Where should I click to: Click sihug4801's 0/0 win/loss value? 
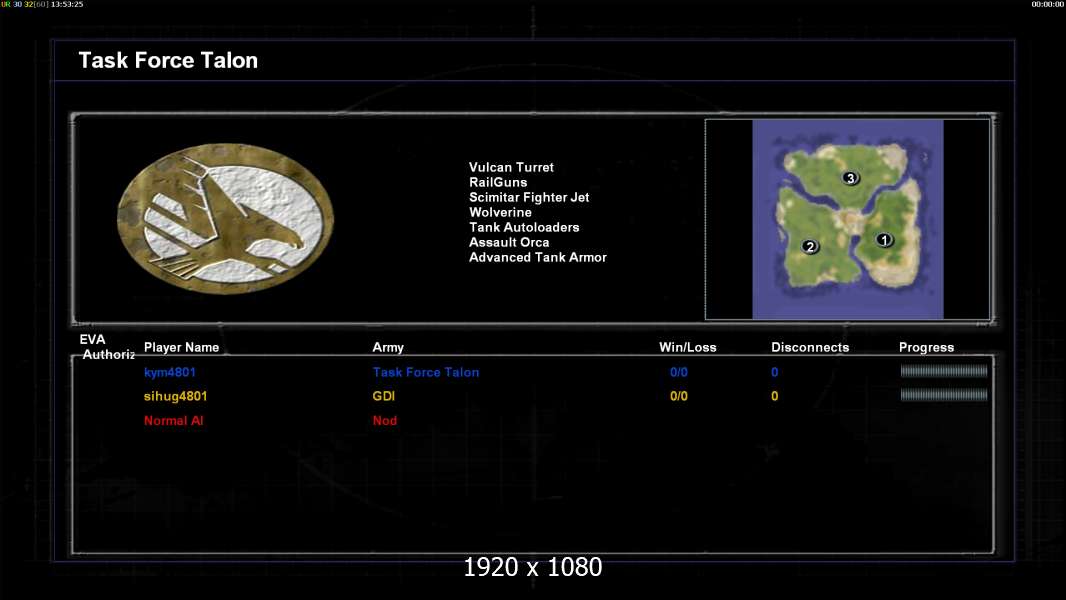(x=678, y=396)
